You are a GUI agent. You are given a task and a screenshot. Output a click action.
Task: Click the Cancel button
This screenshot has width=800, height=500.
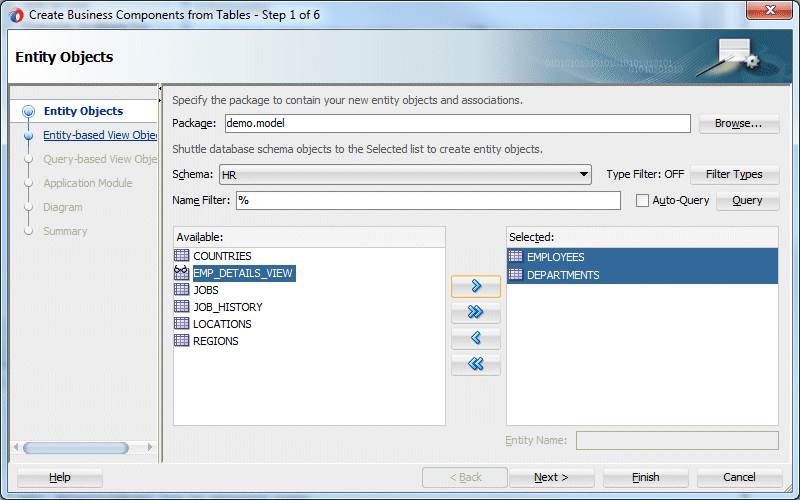coord(739,478)
